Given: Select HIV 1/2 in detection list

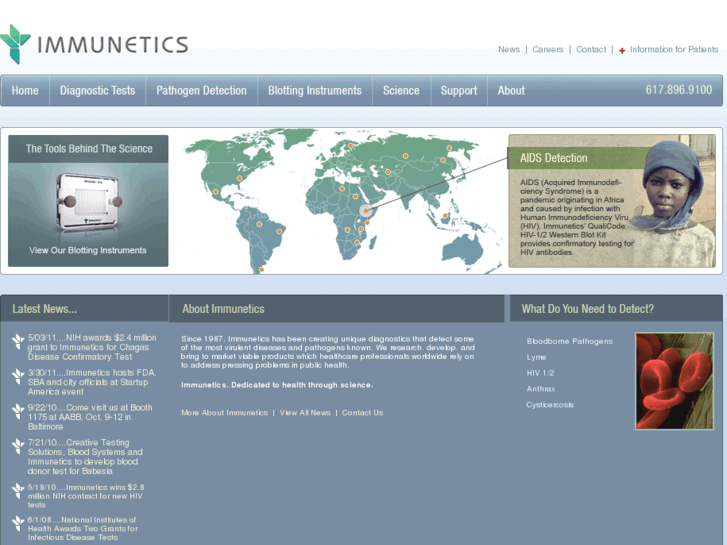Looking at the screenshot, I should point(540,373).
